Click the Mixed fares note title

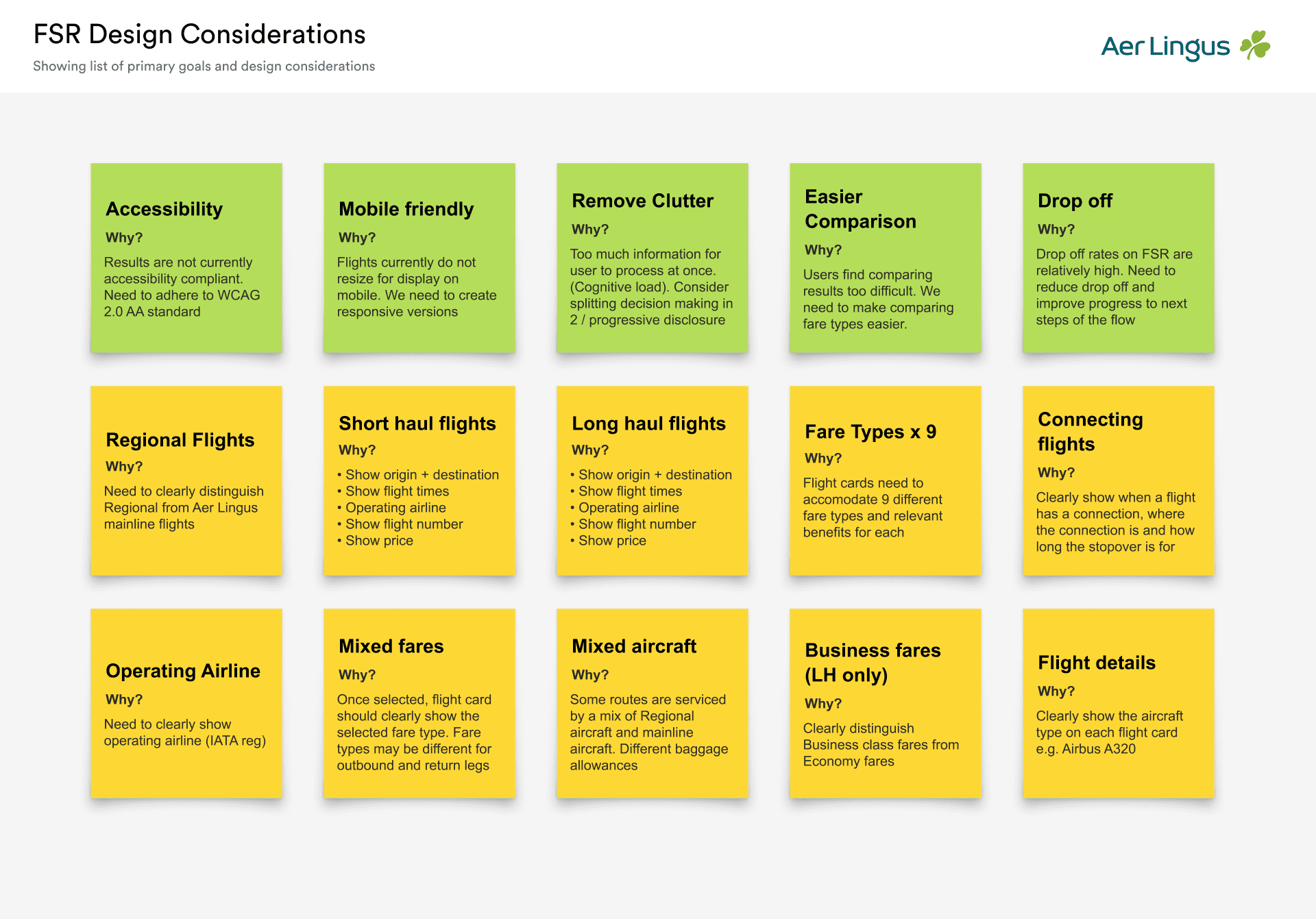[391, 646]
